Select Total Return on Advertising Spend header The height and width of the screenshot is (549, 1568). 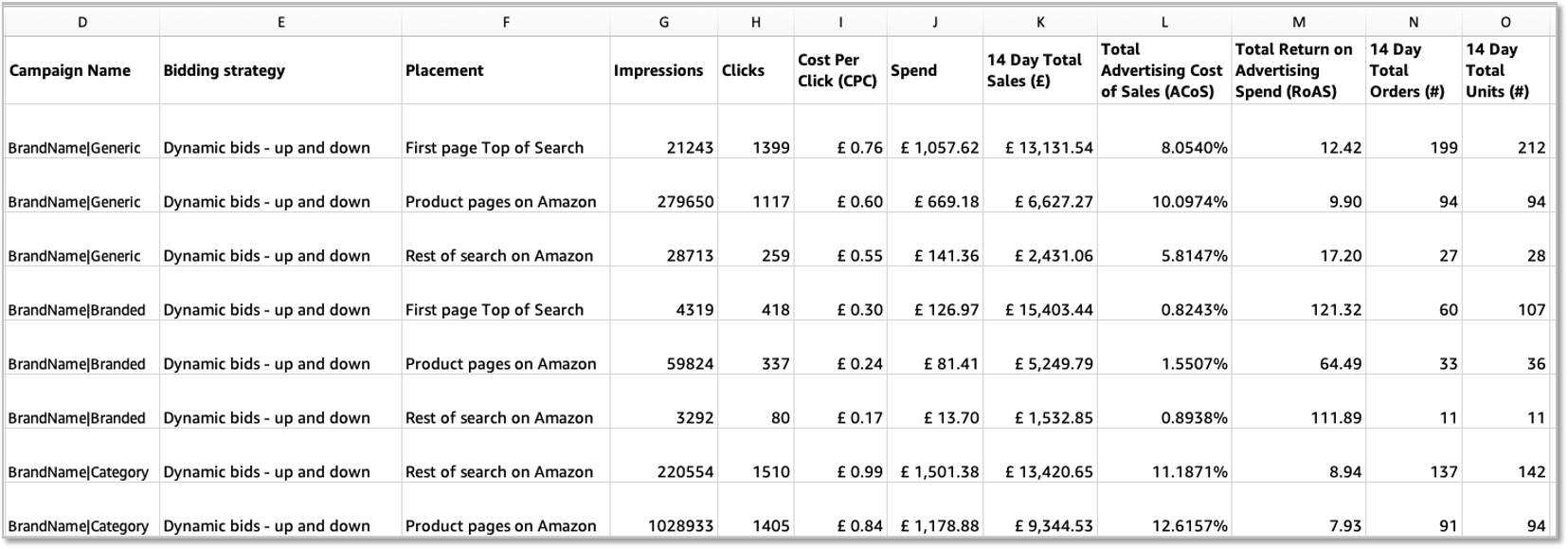pos(1294,70)
